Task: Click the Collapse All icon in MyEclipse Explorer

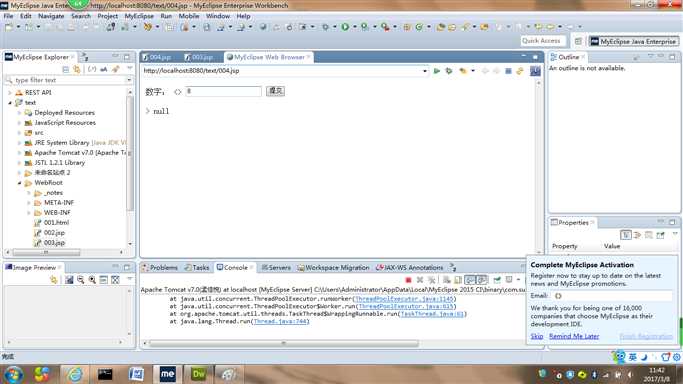Action: pos(65,69)
